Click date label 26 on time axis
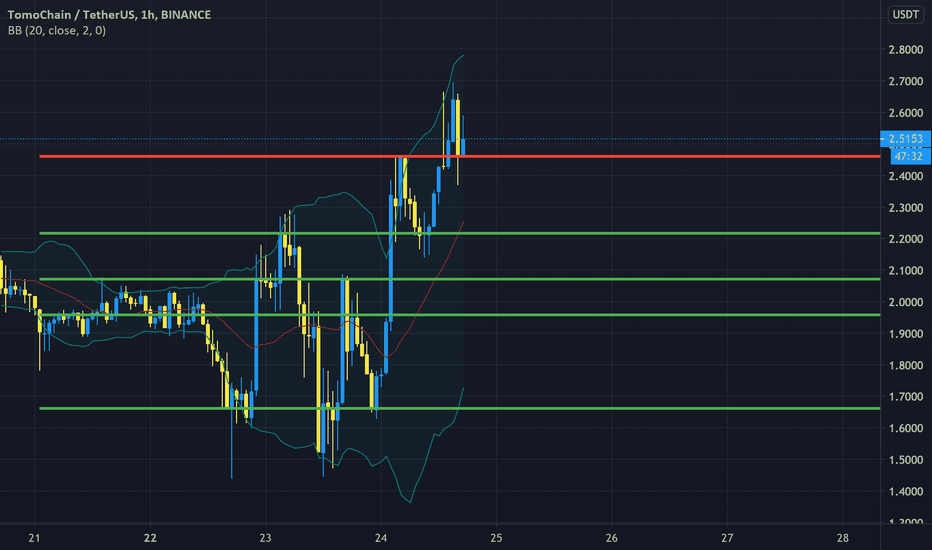The image size is (932, 550). point(612,538)
